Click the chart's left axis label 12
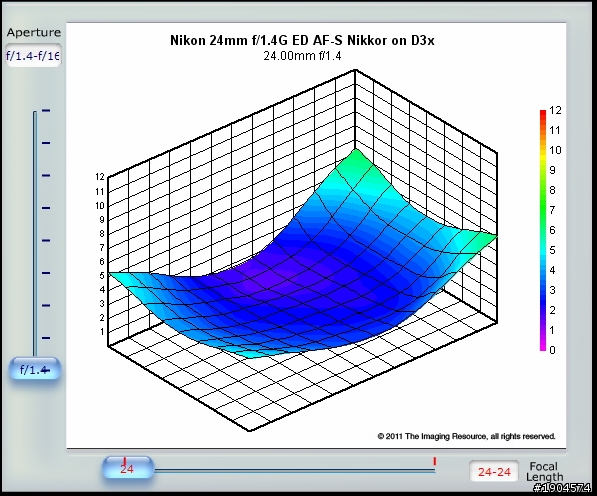This screenshot has width=597, height=496. click(x=100, y=177)
